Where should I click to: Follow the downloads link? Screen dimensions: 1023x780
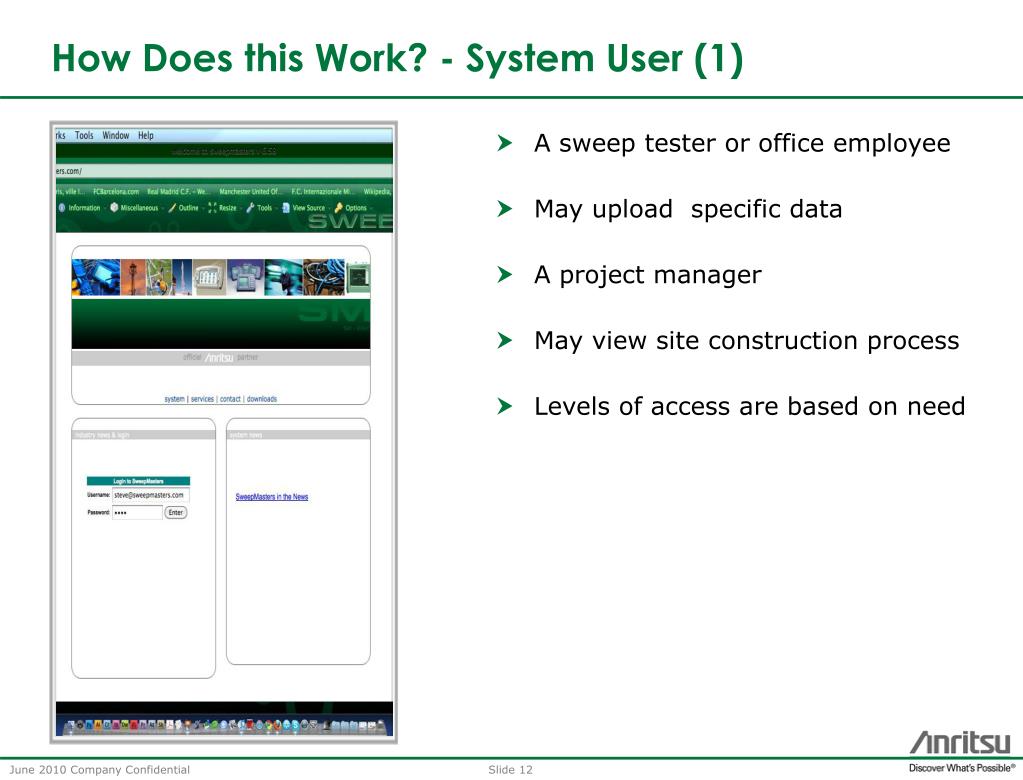262,398
